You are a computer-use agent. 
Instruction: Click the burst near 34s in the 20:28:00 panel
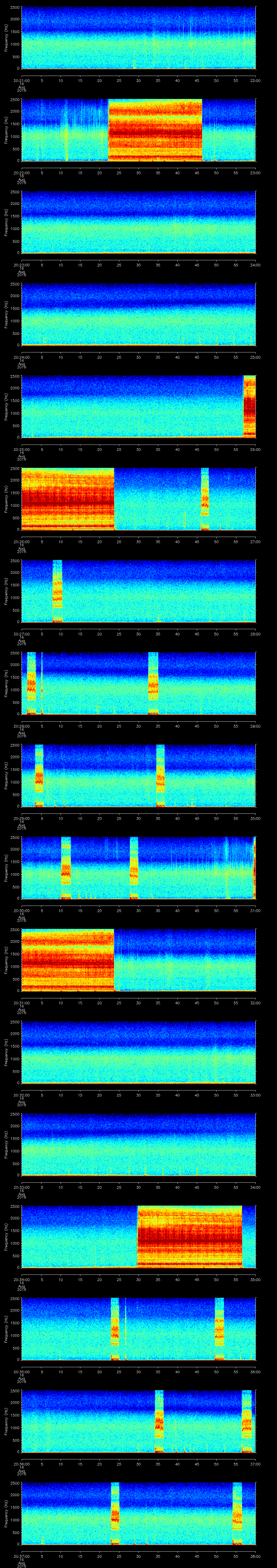point(153,683)
